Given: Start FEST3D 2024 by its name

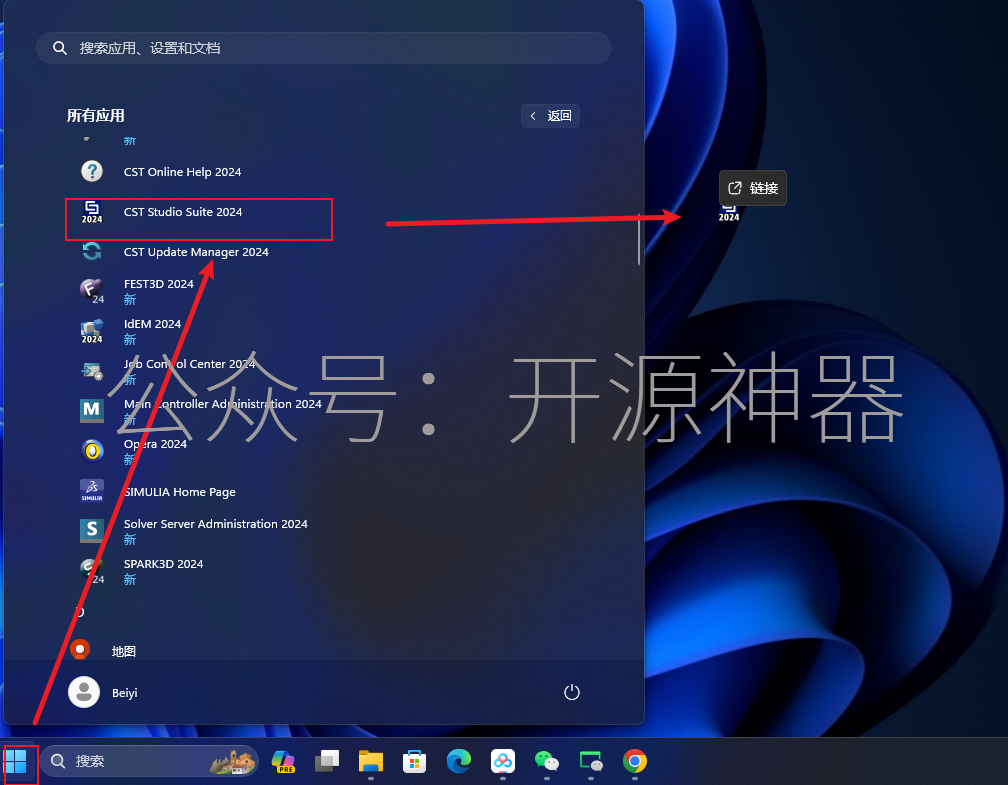Looking at the screenshot, I should click(158, 284).
